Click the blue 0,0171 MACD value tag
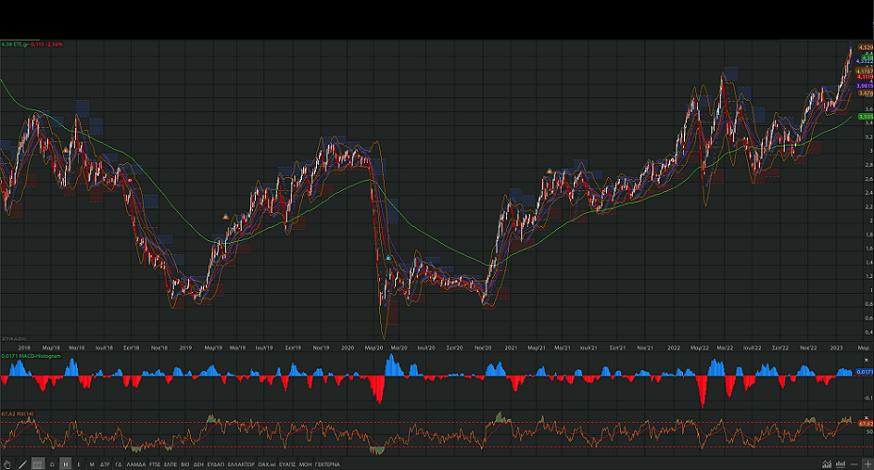This screenshot has height=470, width=874. (865, 371)
